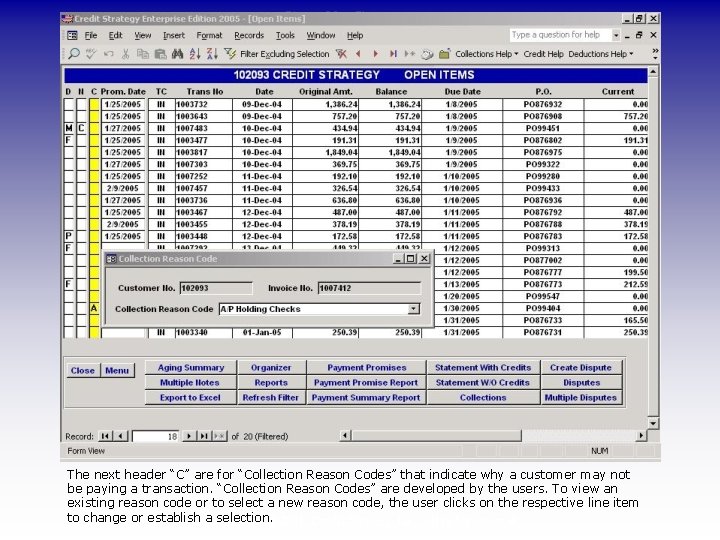The width and height of the screenshot is (720, 540).
Task: Click the Print Preview magnifier icon
Action: click(73, 54)
